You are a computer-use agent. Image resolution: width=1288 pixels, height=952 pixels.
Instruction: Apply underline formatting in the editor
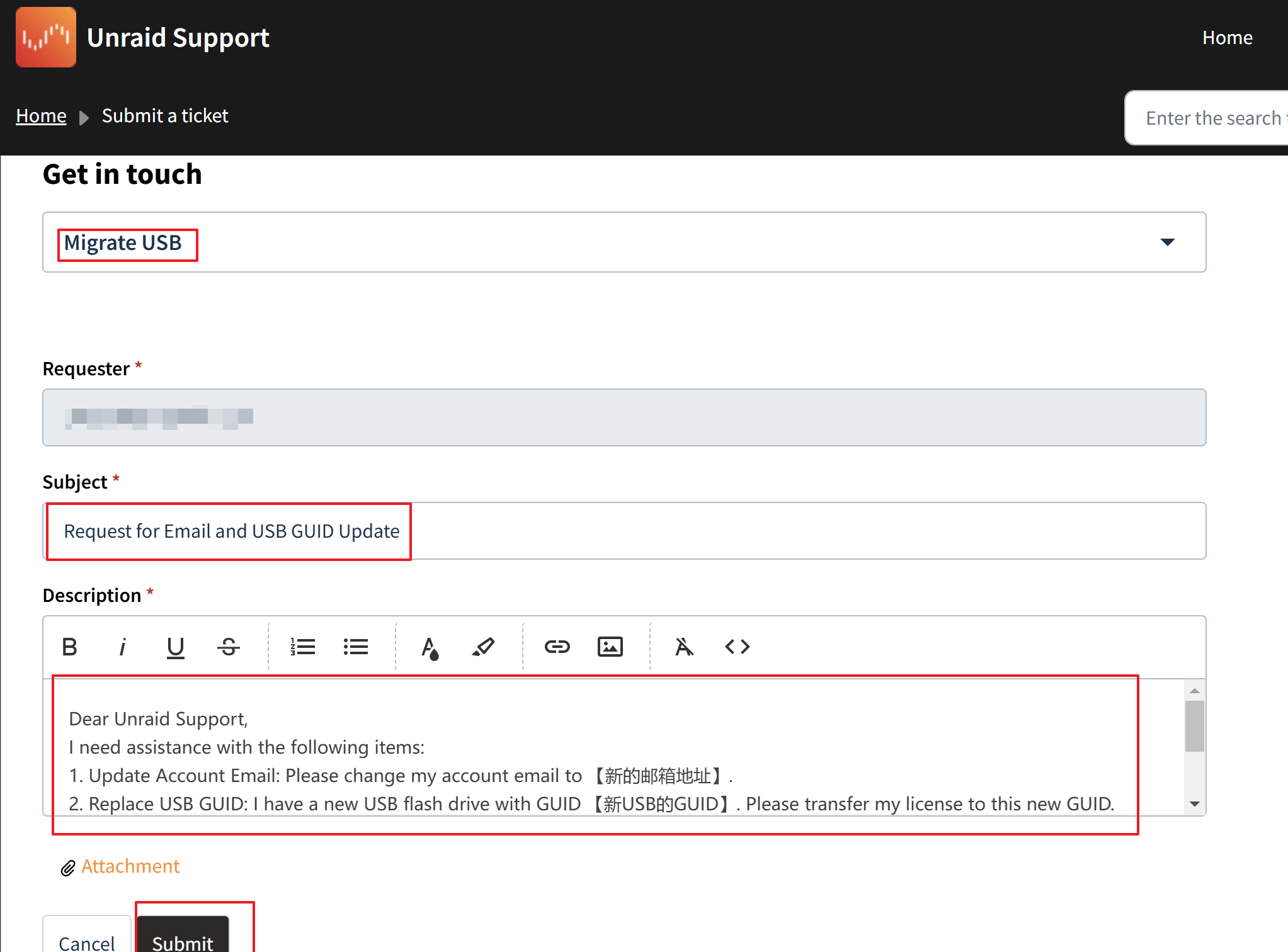(176, 647)
